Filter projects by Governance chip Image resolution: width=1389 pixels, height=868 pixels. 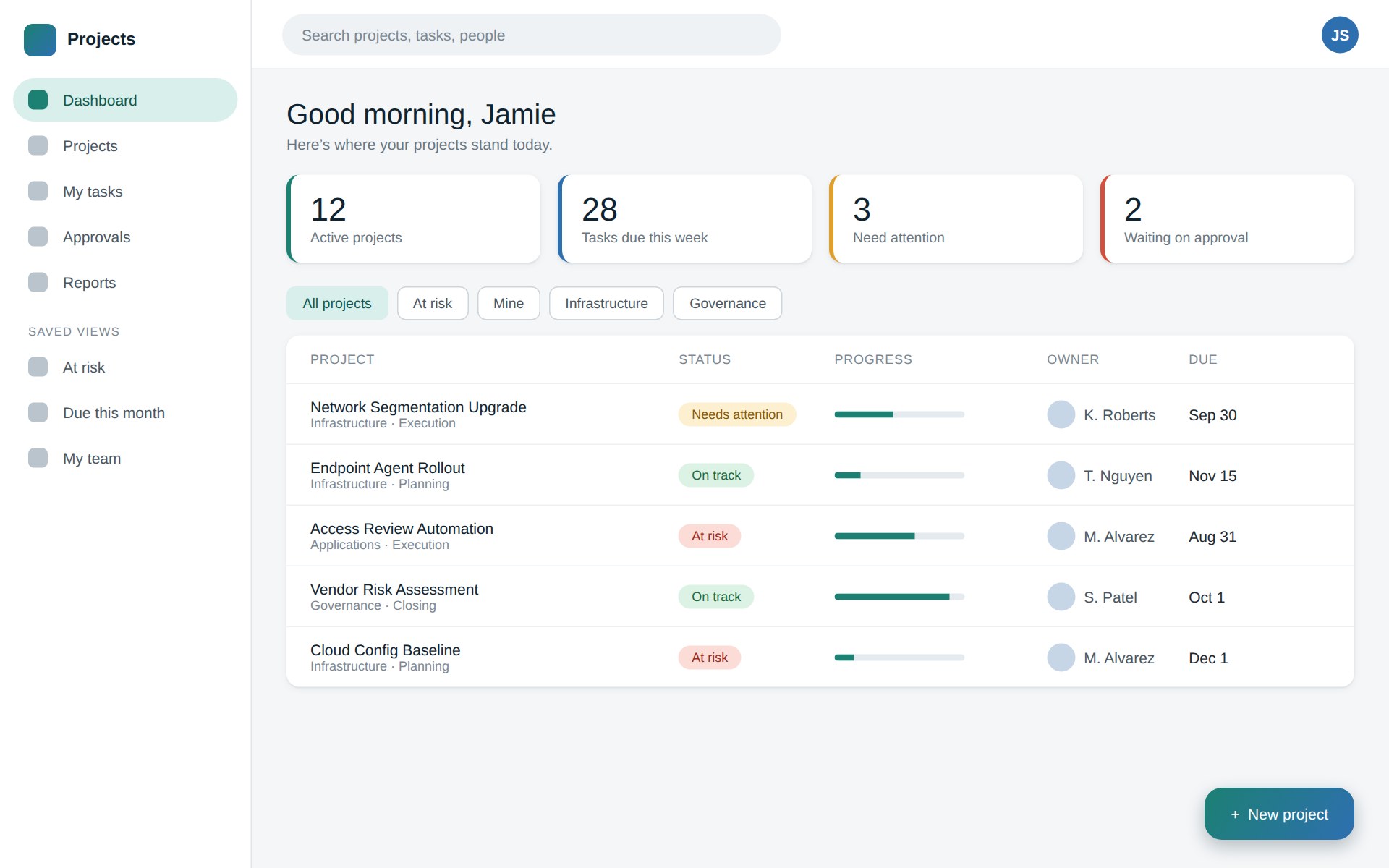pos(728,303)
